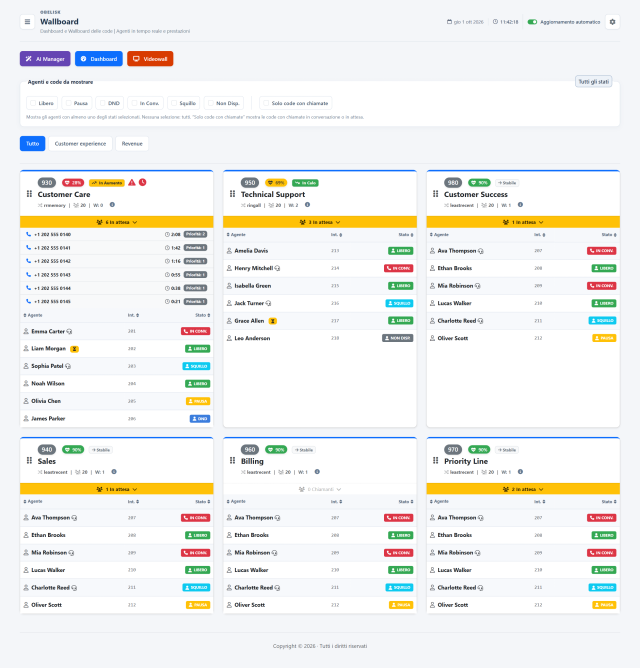
Task: Click the red clock alert on Customer Care
Action: 142,182
